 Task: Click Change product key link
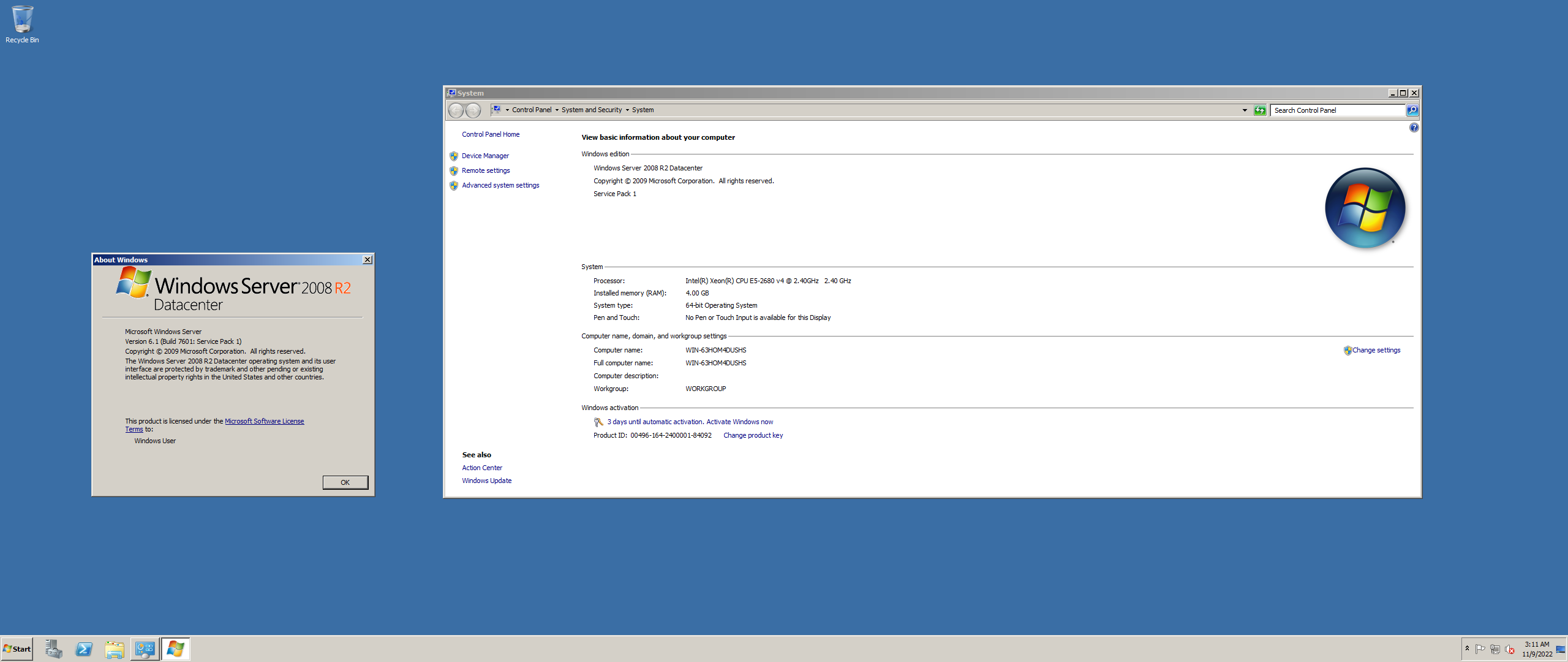pyautogui.click(x=753, y=436)
